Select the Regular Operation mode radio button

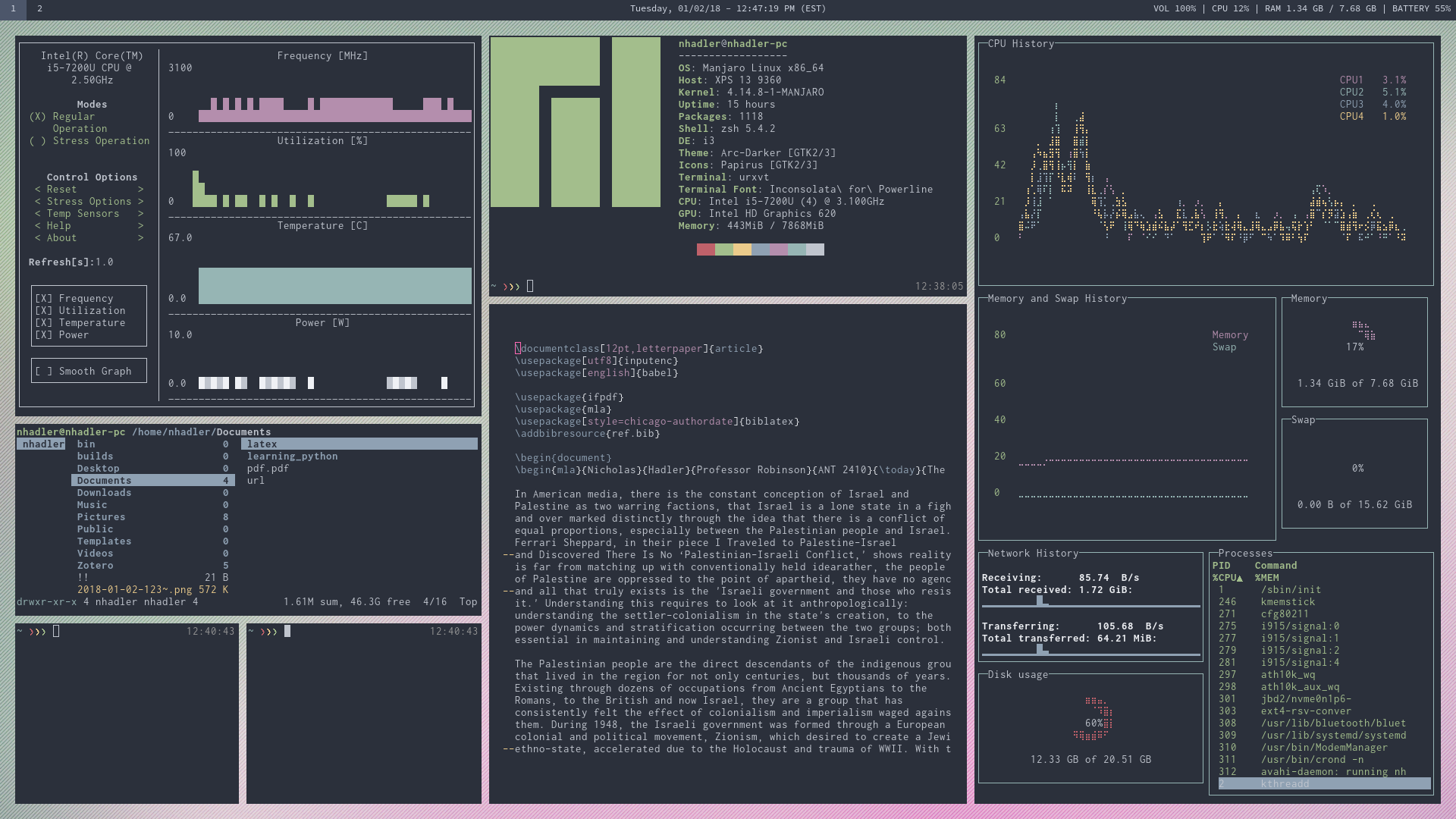[x=38, y=117]
